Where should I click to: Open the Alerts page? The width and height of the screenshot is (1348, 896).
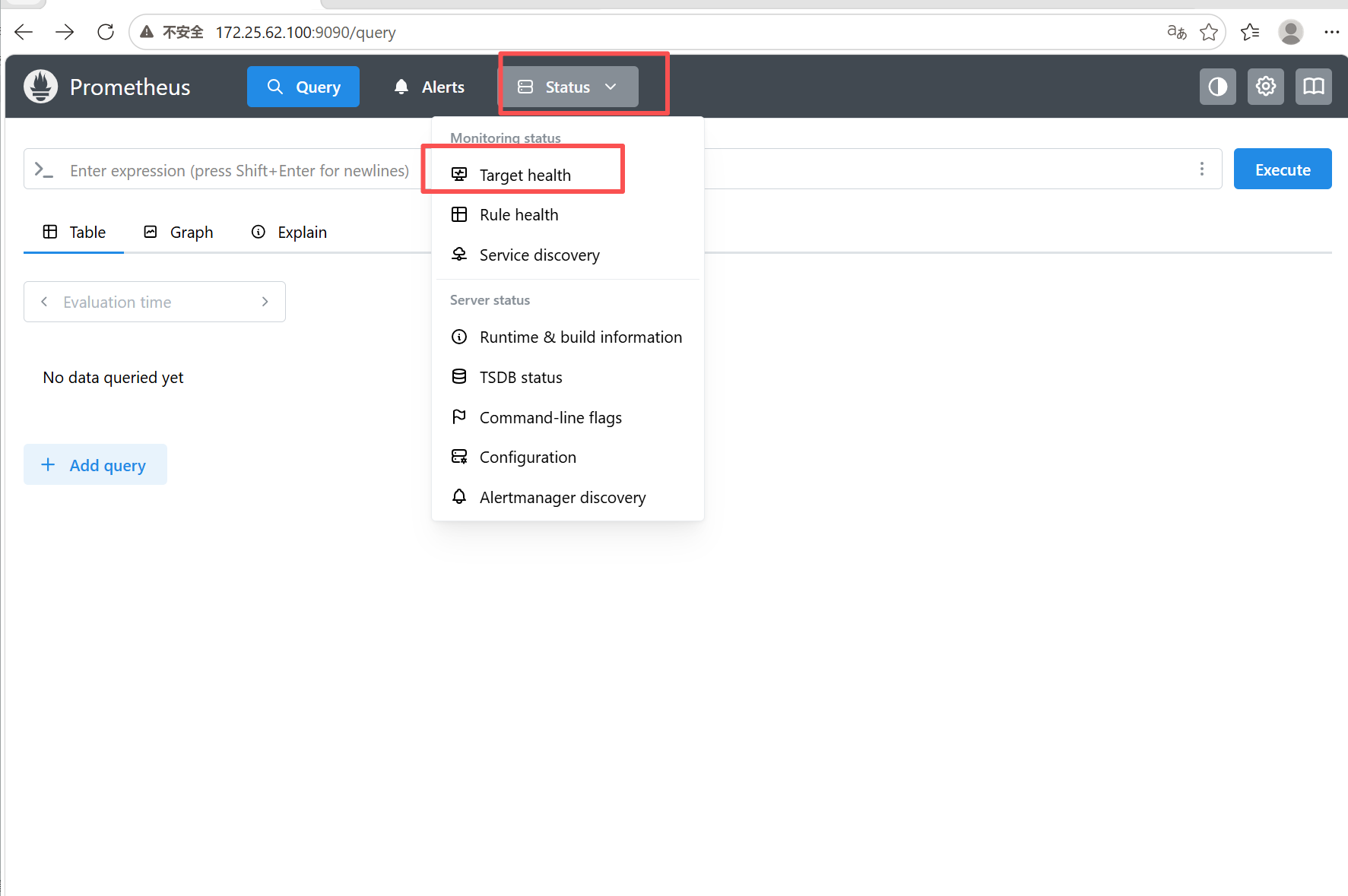coord(429,87)
